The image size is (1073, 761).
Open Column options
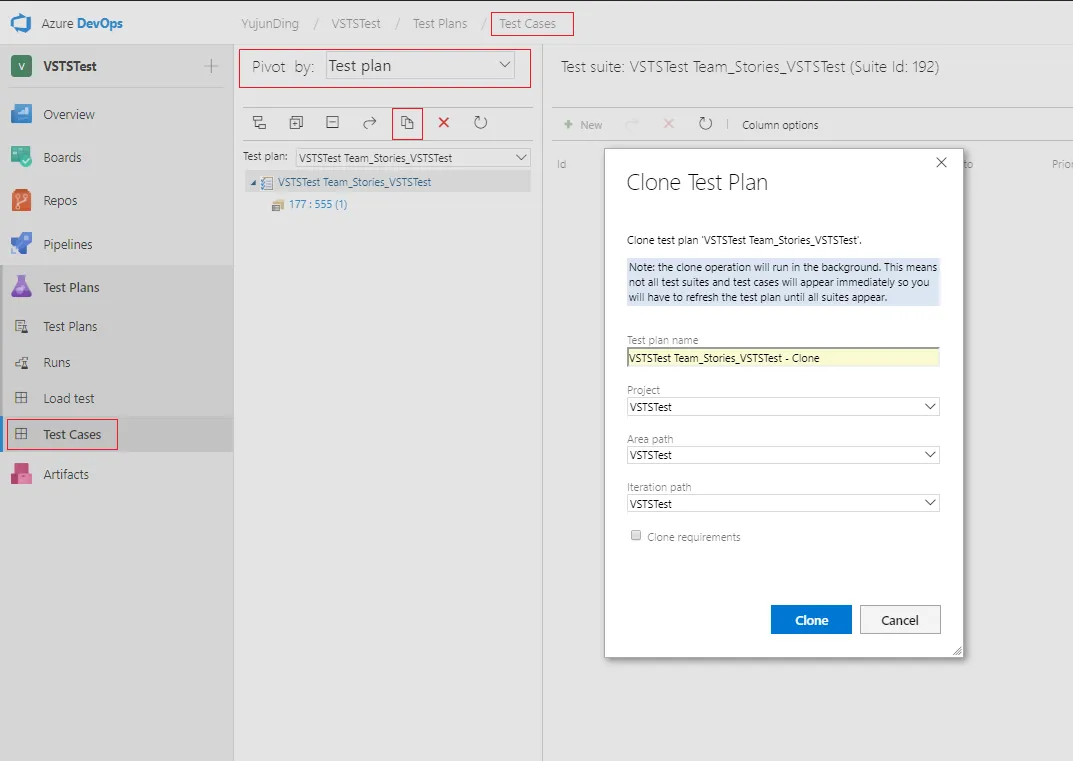tap(780, 125)
